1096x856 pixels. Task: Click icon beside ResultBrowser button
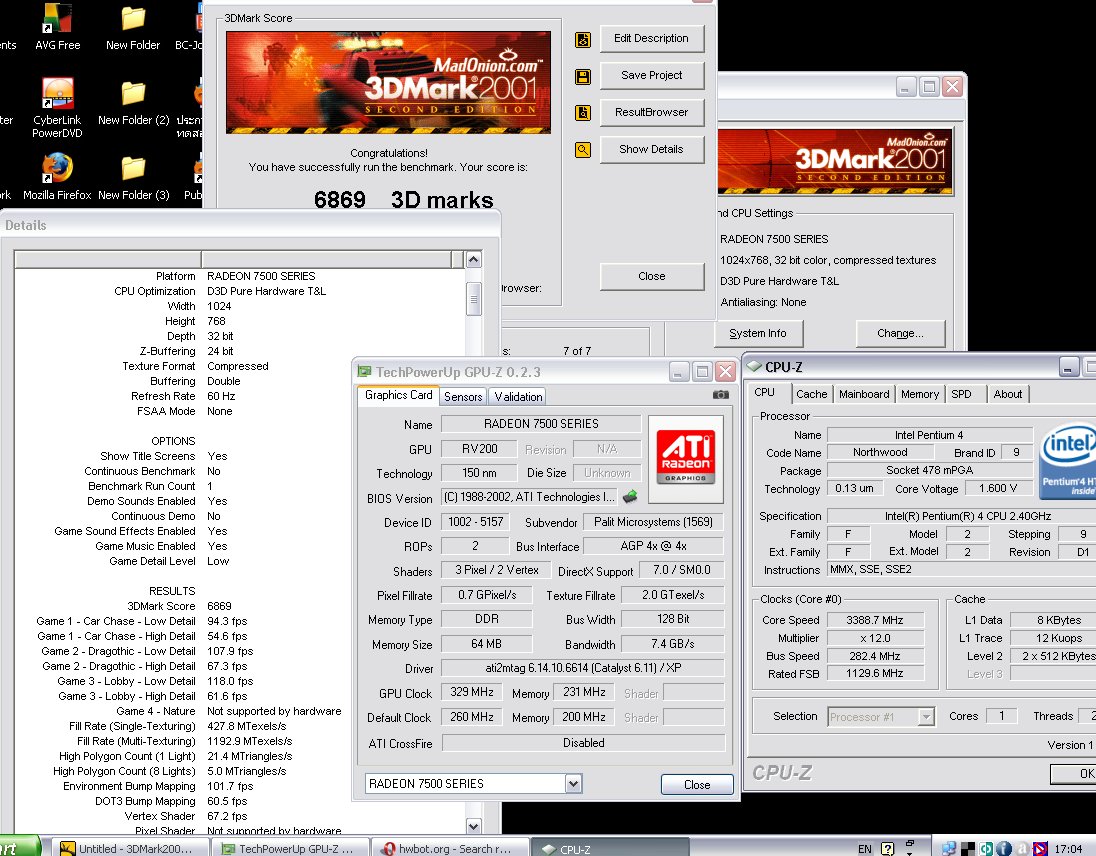pyautogui.click(x=583, y=113)
